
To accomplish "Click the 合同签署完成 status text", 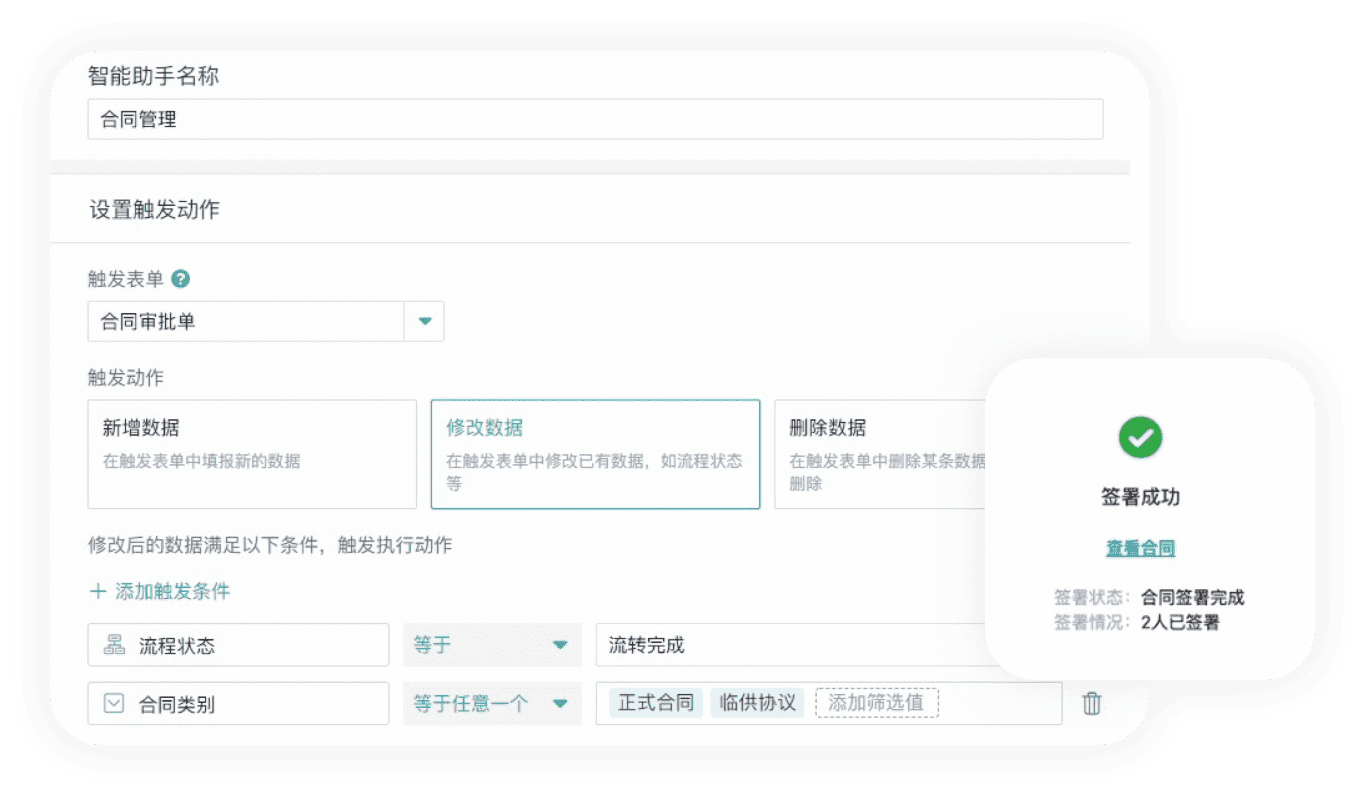I will 1192,598.
